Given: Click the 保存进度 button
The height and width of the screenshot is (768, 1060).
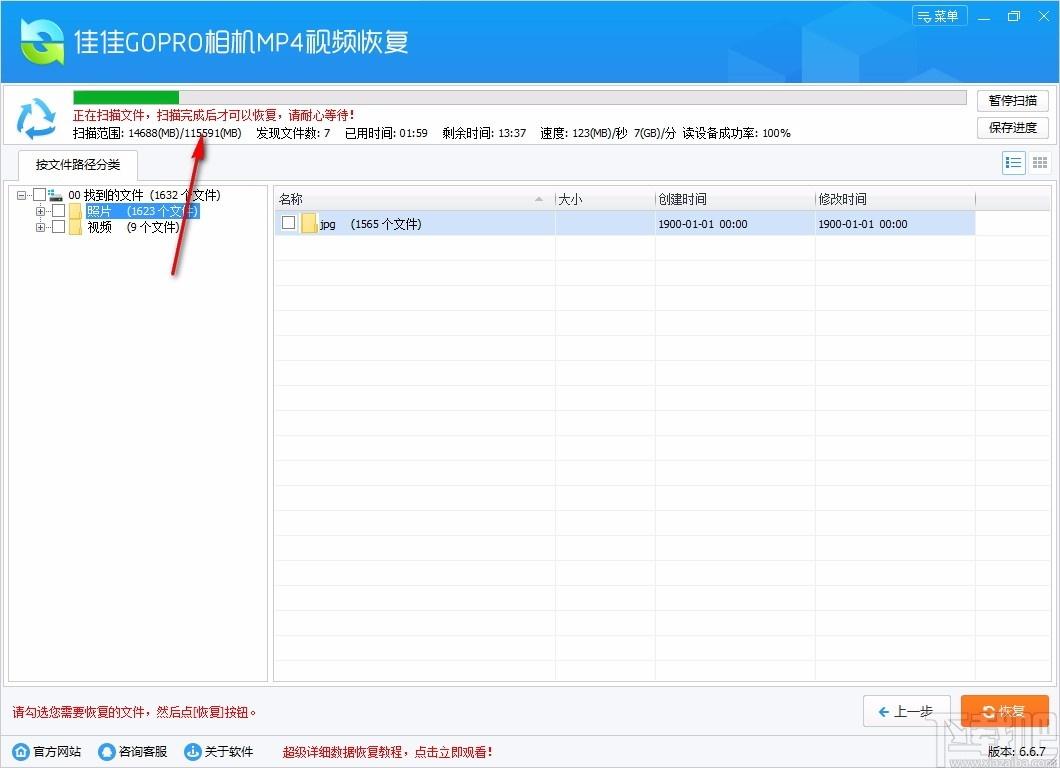Looking at the screenshot, I should tap(1013, 128).
